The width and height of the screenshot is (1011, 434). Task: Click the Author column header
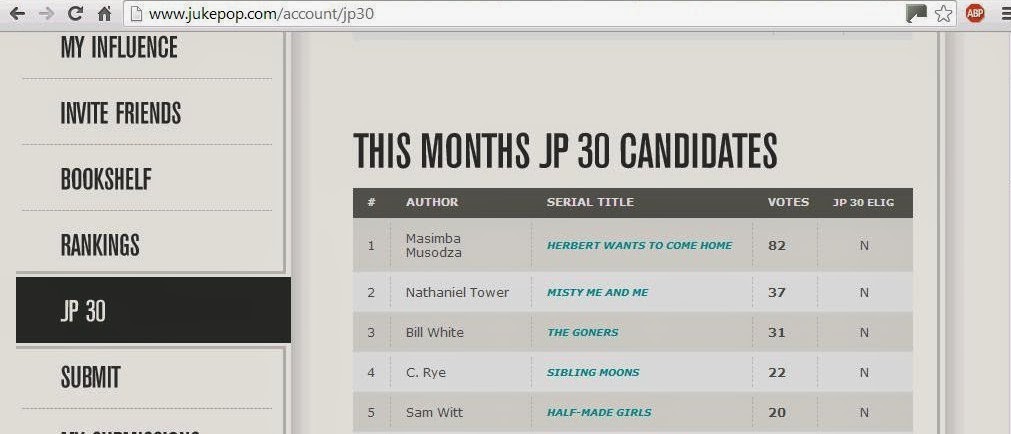pos(432,202)
